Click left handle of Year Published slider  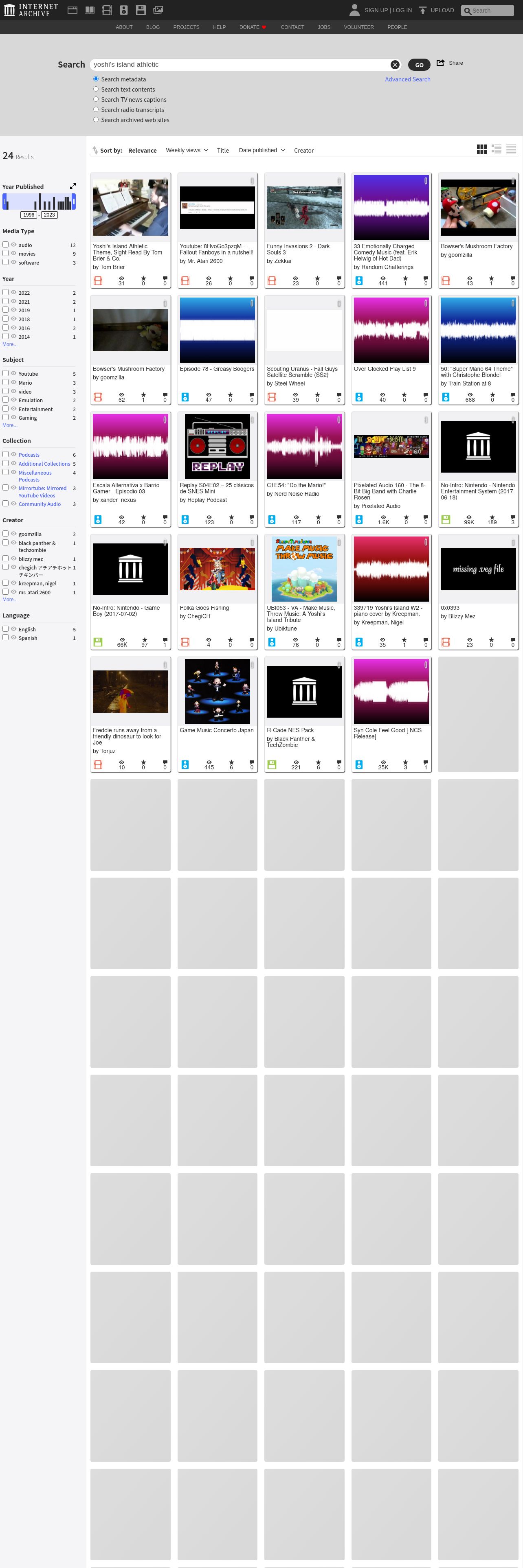[x=4, y=201]
